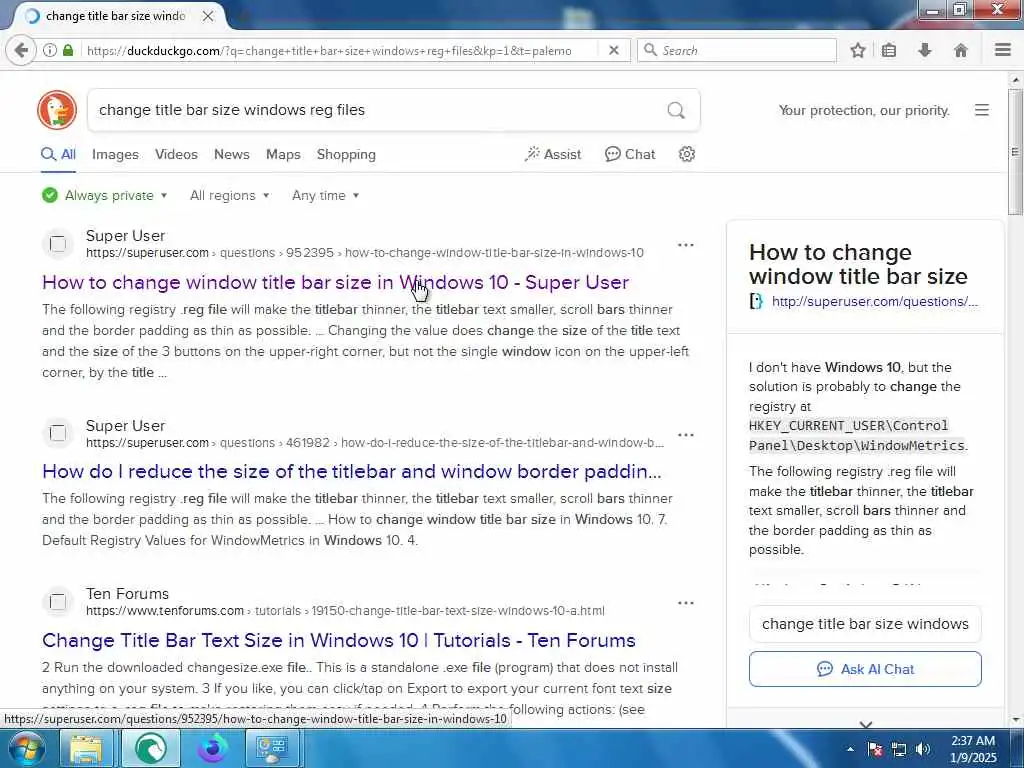1024x768 pixels.
Task: Bookmark this page with the star icon
Action: point(858,50)
